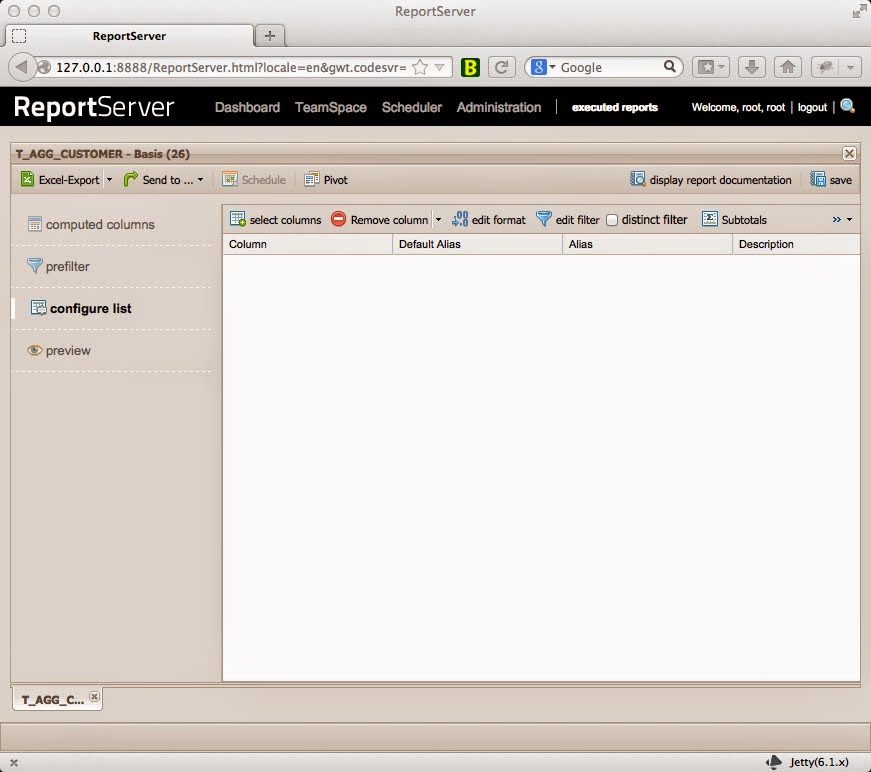Click the status bar close x icon
The image size is (871, 772).
tap(14, 763)
